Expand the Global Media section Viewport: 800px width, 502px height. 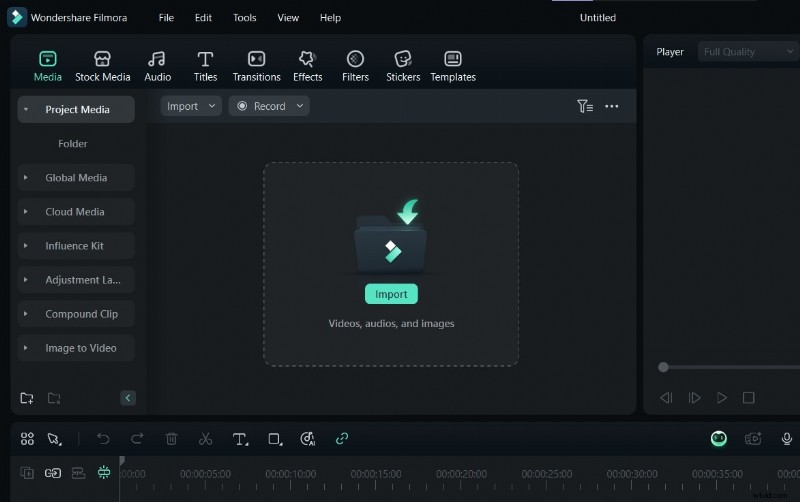[76, 178]
